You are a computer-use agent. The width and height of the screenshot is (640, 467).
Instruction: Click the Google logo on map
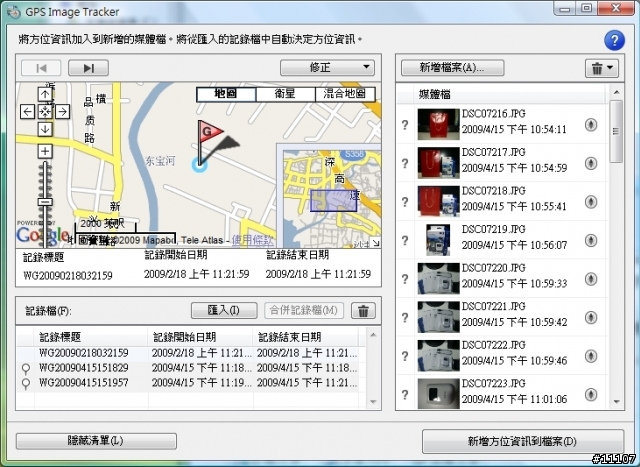pos(42,235)
